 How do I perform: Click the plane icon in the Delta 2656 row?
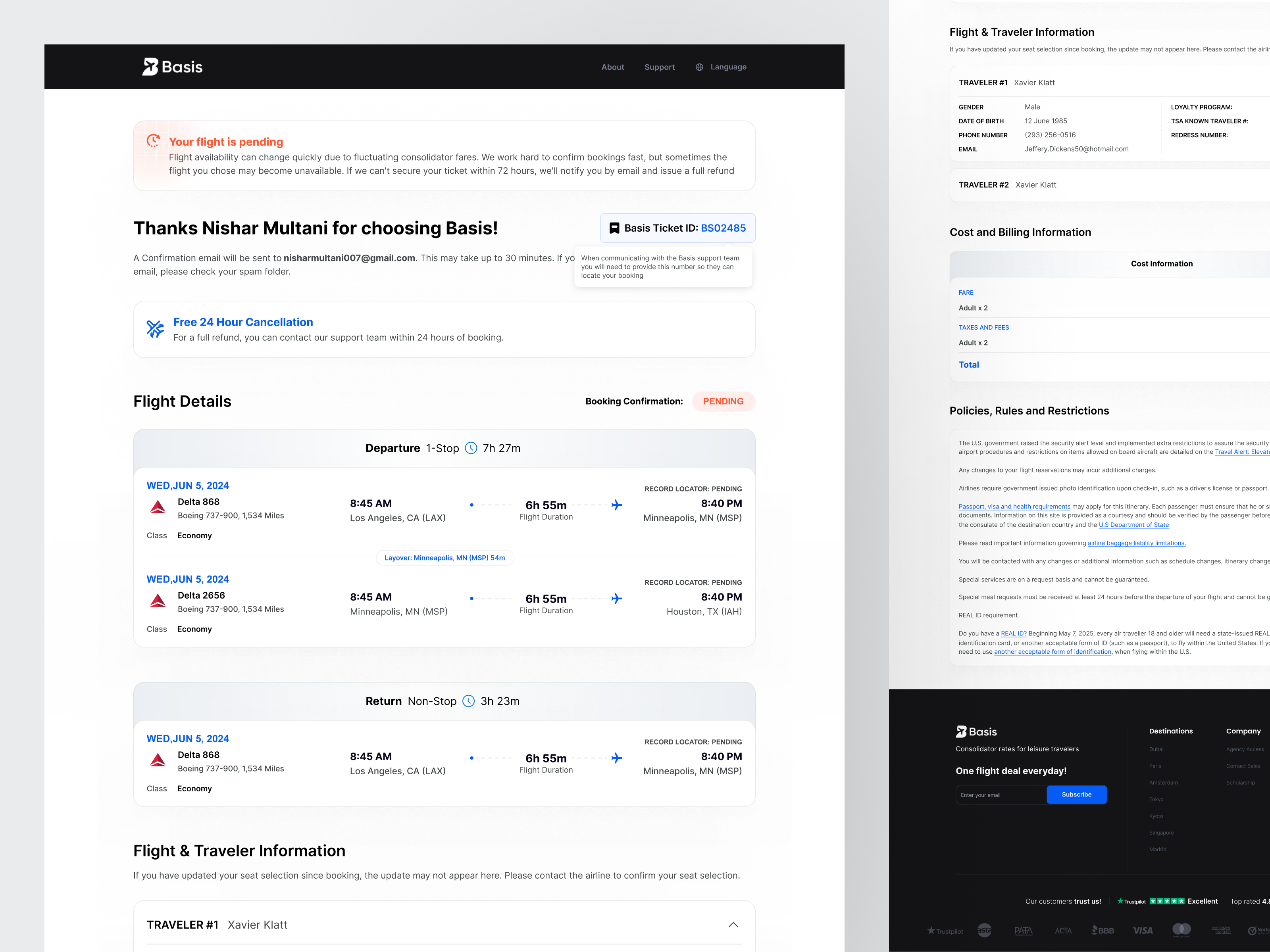[x=617, y=599]
